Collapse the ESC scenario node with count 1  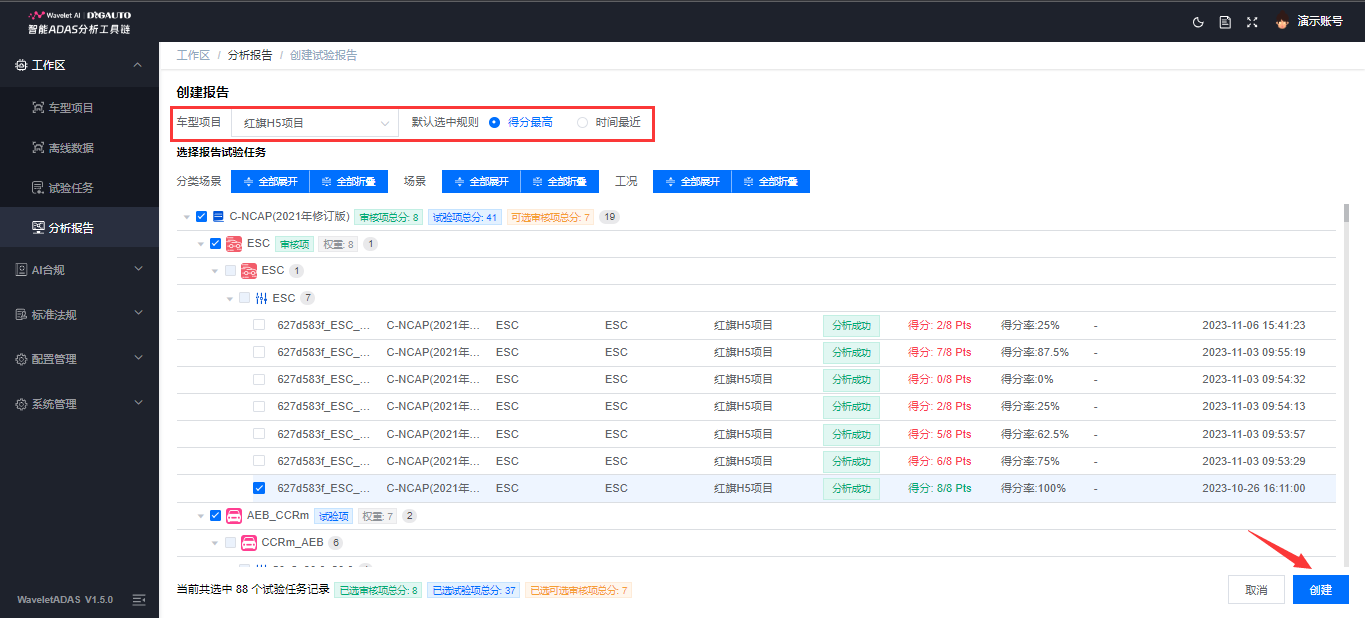[215, 270]
